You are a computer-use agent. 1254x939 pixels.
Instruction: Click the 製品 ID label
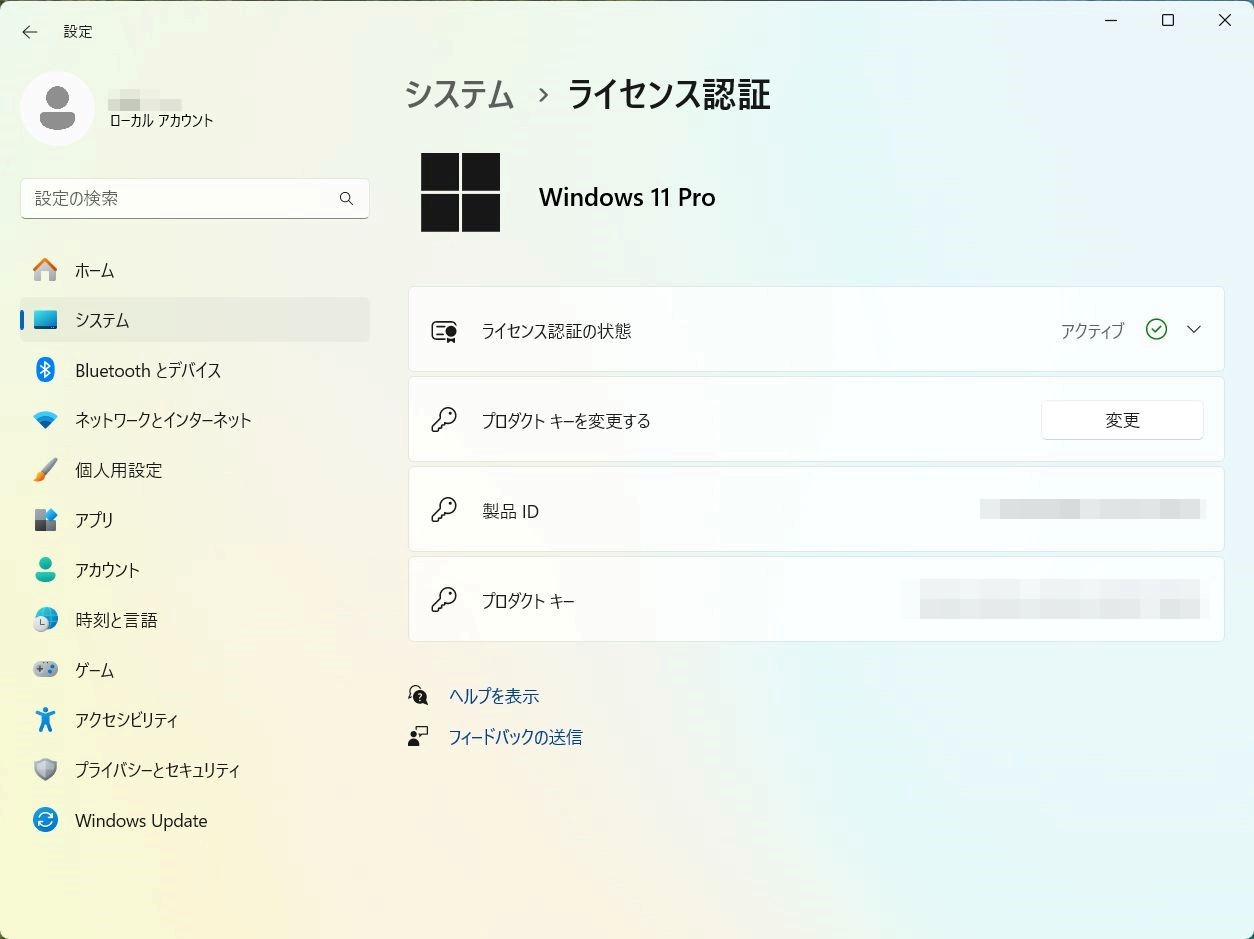click(x=510, y=511)
